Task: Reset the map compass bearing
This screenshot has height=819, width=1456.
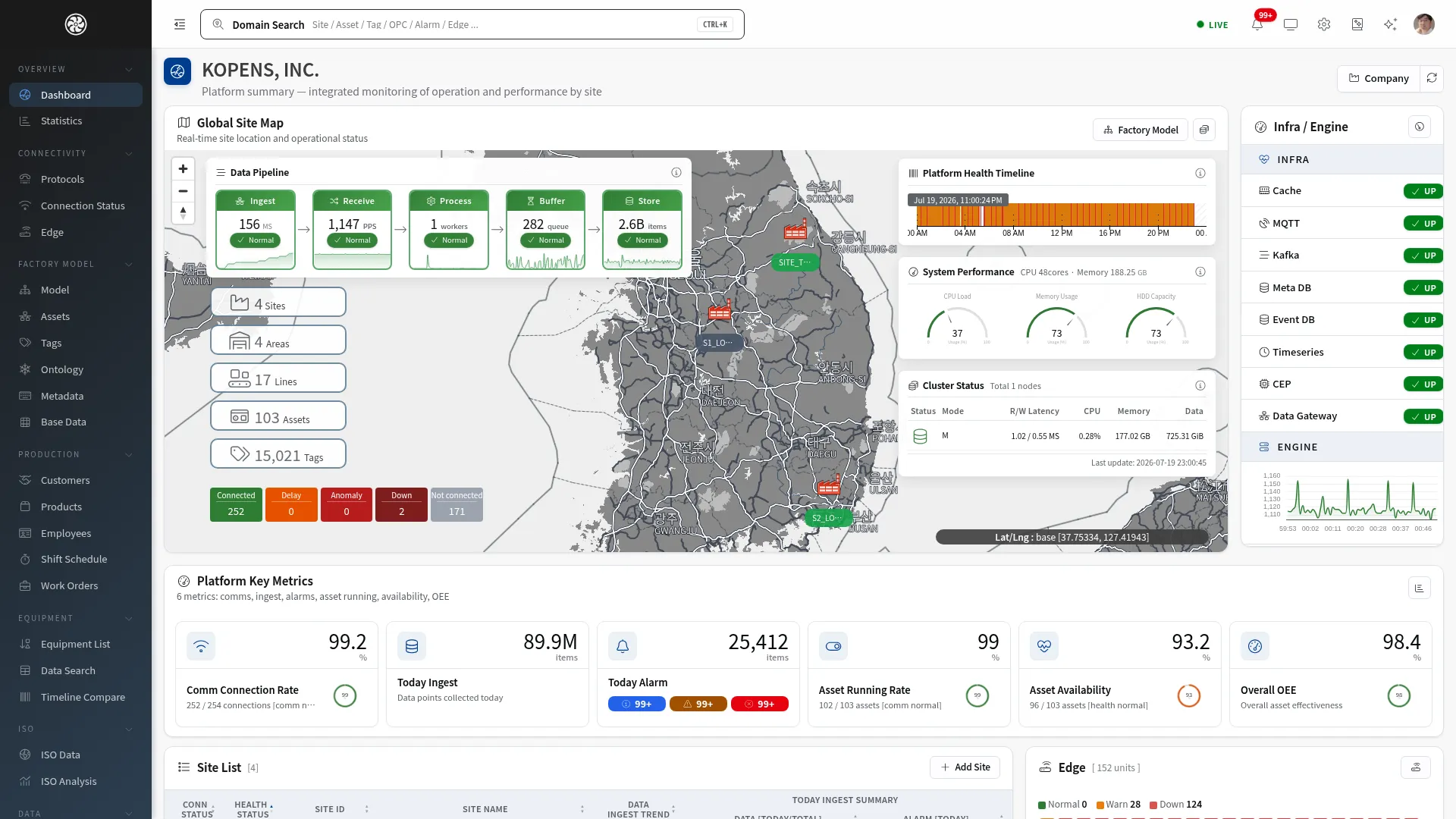Action: tap(183, 213)
